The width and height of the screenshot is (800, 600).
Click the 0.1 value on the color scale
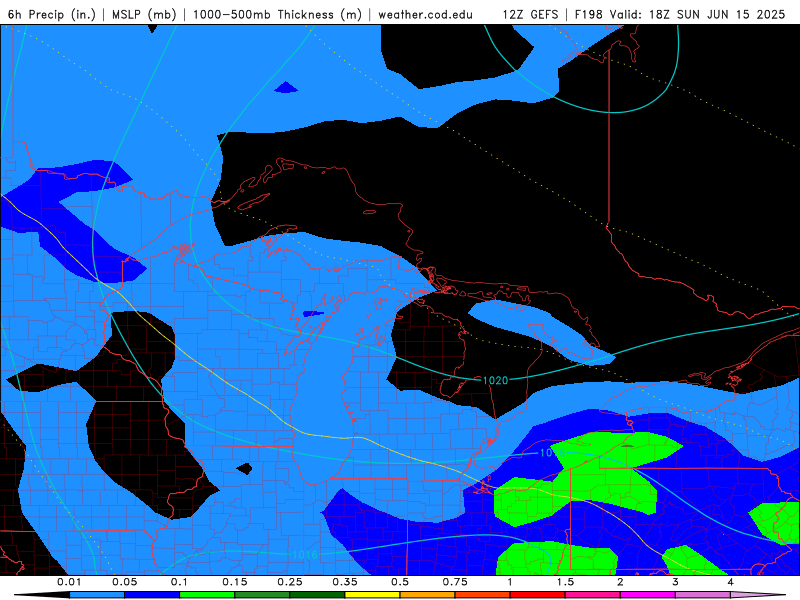pyautogui.click(x=179, y=582)
